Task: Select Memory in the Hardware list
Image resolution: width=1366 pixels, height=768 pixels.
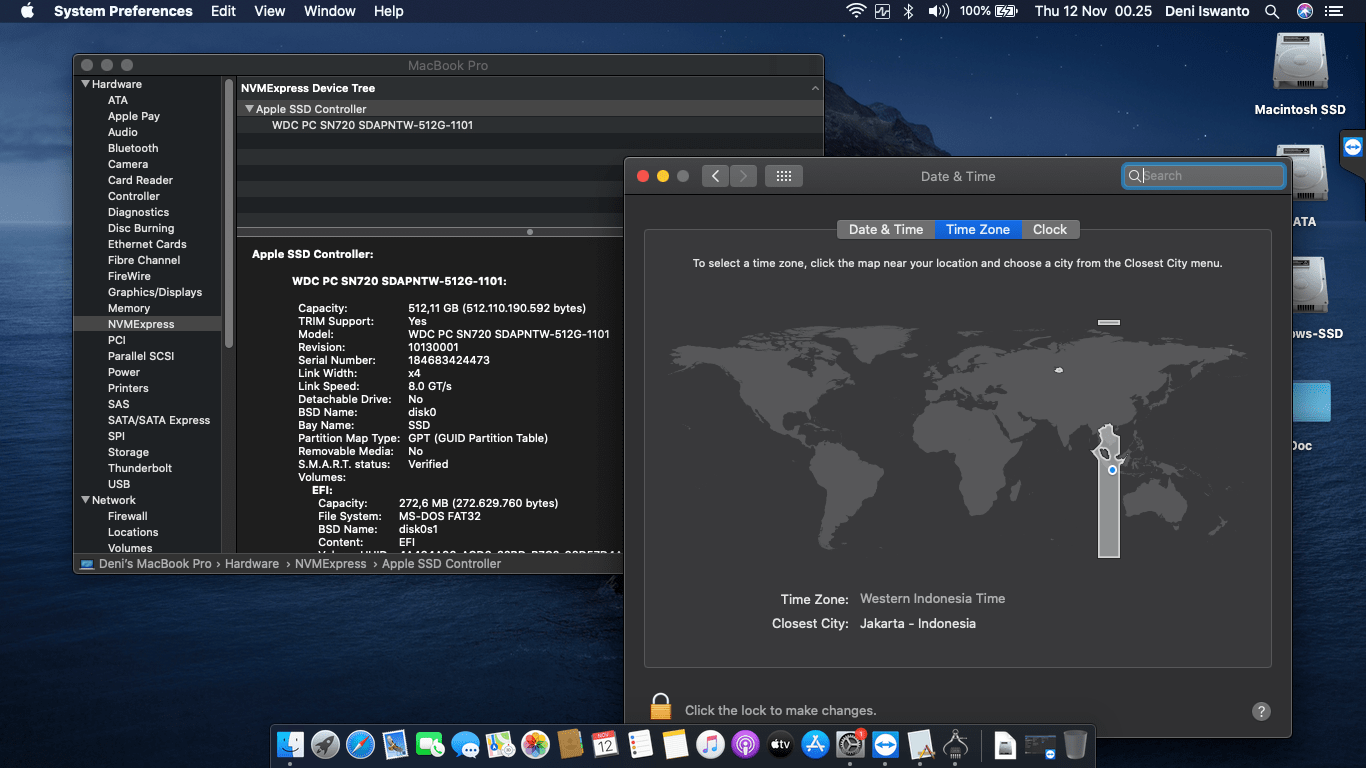Action: pyautogui.click(x=129, y=308)
